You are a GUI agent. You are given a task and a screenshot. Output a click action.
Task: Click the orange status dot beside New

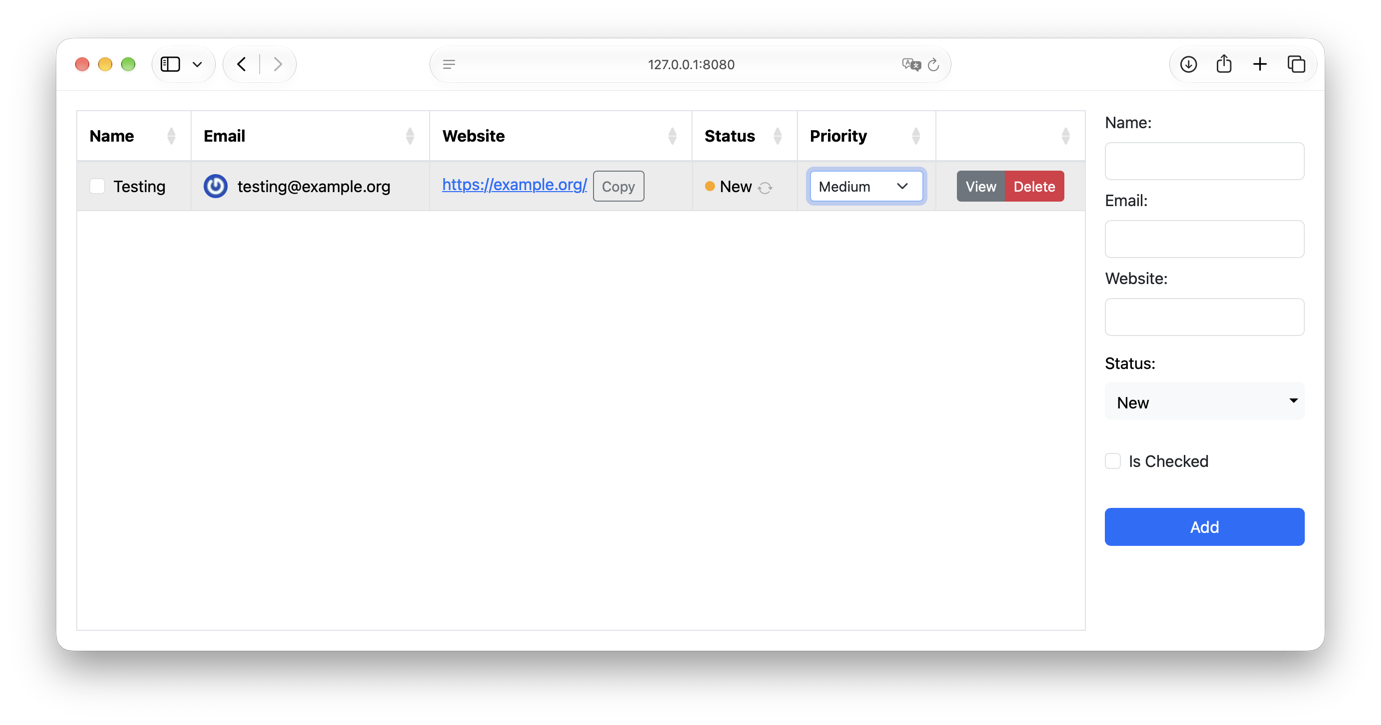(x=710, y=186)
